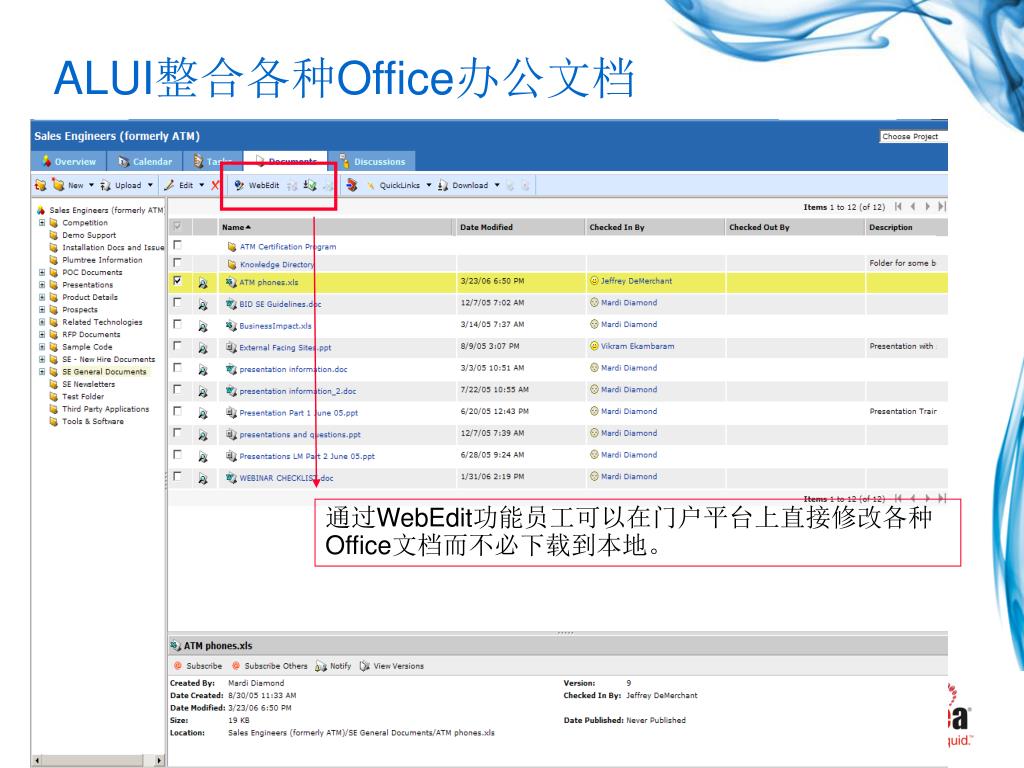Click the last page arrow at top
This screenshot has height=768, width=1024.
(x=941, y=206)
